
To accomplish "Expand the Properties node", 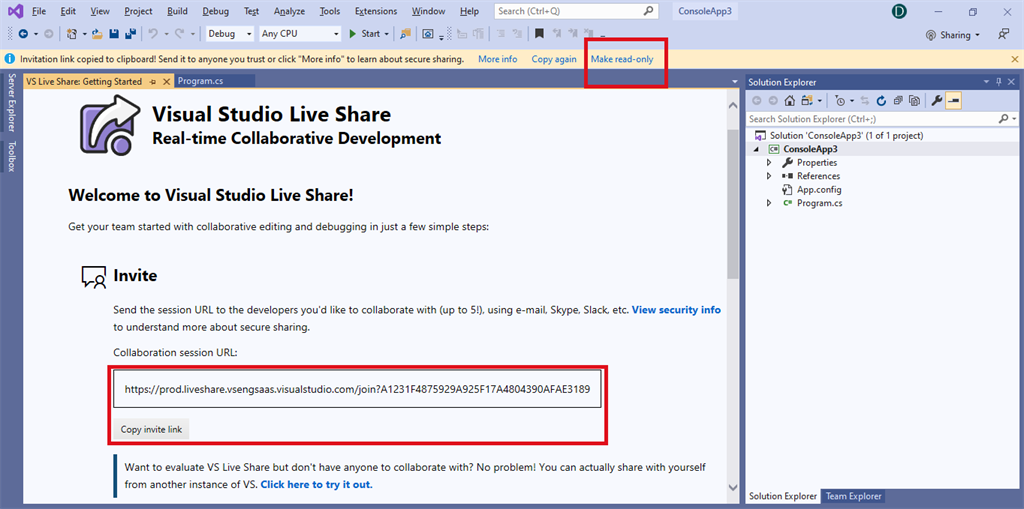I will [769, 163].
